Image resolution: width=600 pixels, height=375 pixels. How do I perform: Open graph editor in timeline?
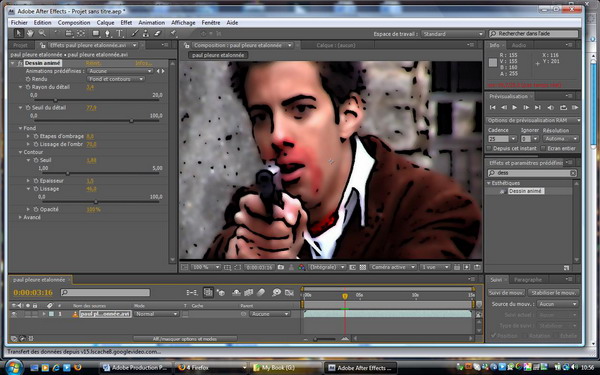290,293
